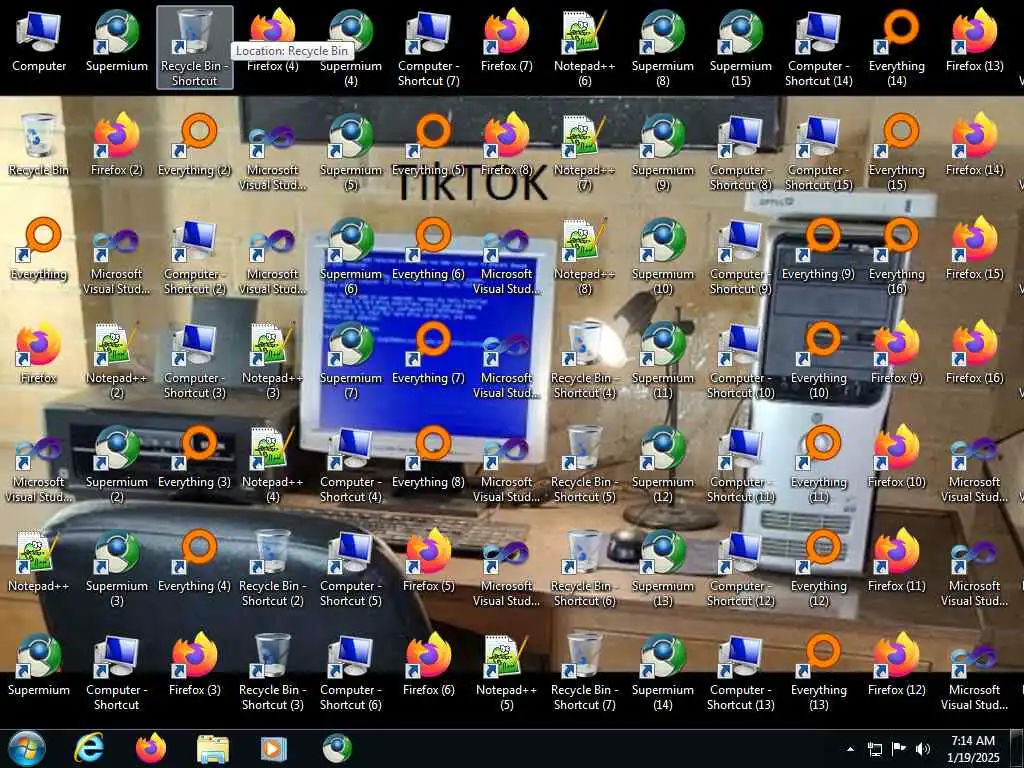Open the network tray icon
This screenshot has width=1024, height=768.
click(x=874, y=749)
